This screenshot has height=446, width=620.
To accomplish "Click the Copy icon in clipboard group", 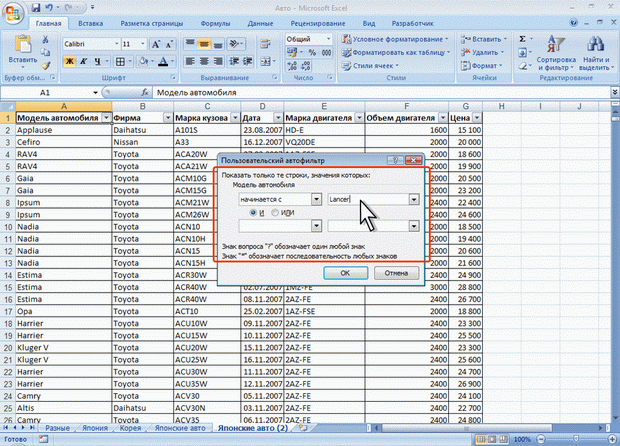I will (45, 52).
